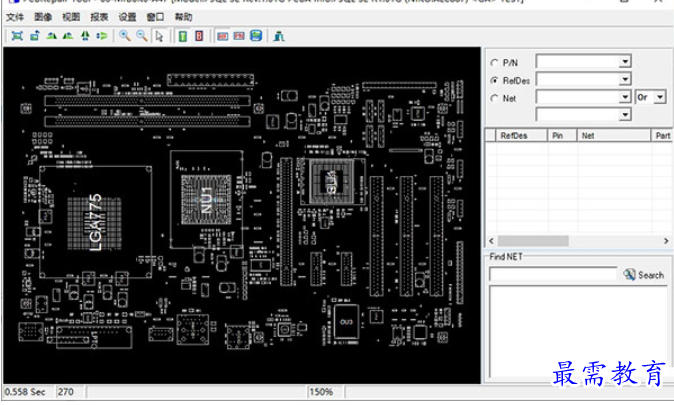Click the zoom in magnifier icon
Screen dimensions: 674x405
125,36
